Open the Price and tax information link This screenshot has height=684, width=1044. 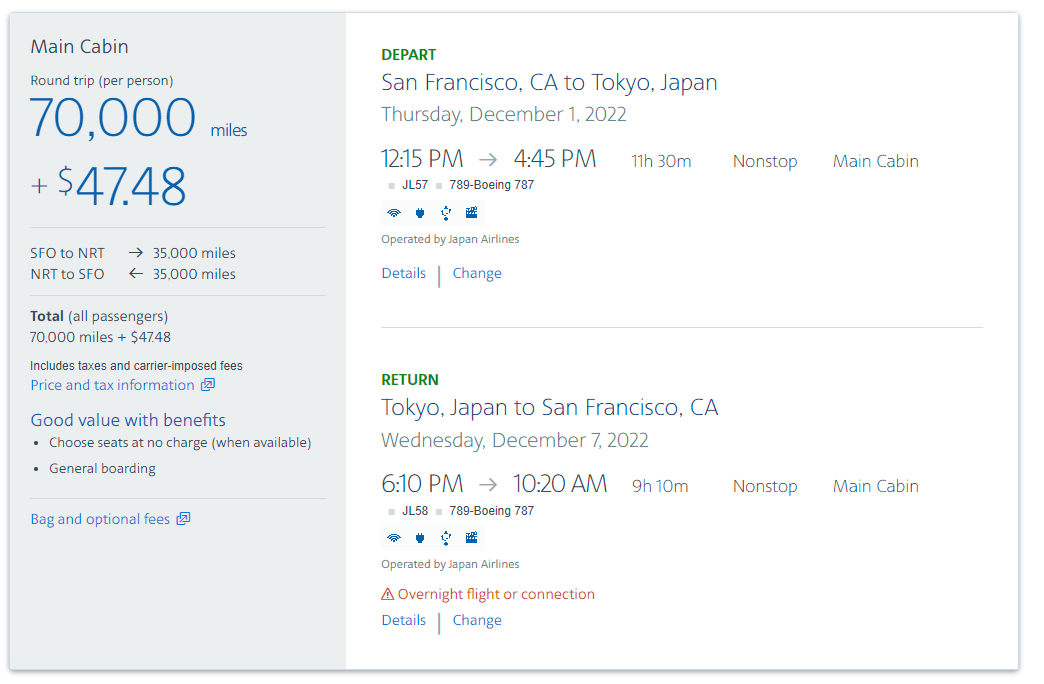point(112,385)
